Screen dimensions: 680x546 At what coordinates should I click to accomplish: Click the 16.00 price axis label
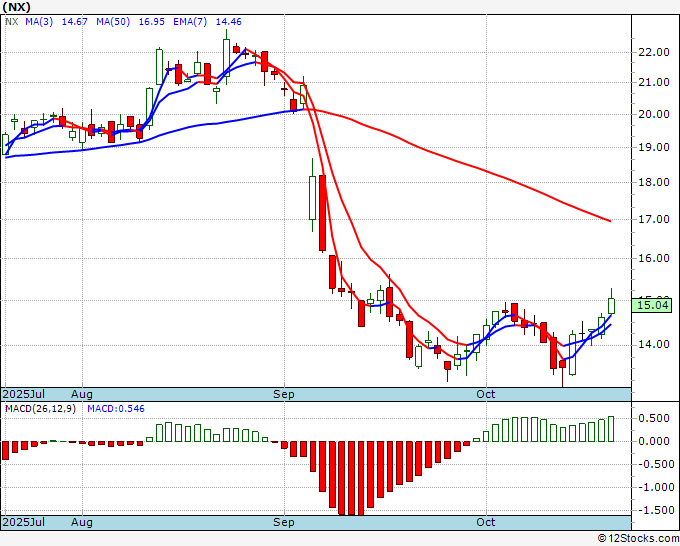(654, 258)
